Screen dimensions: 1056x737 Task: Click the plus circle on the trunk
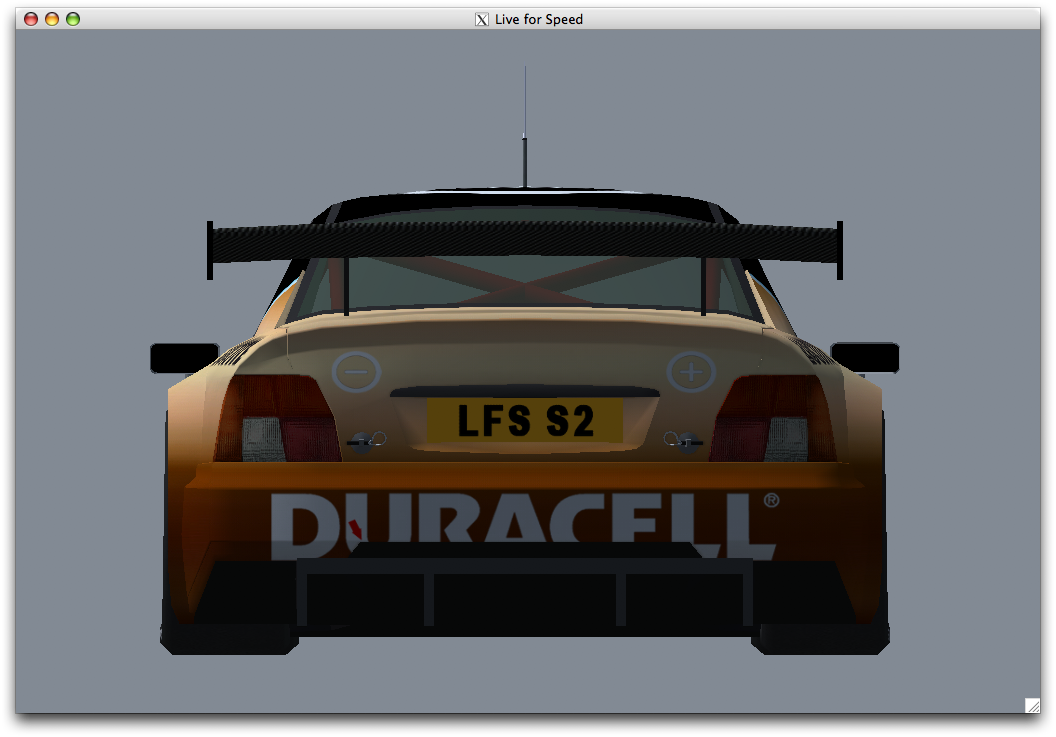tap(691, 372)
